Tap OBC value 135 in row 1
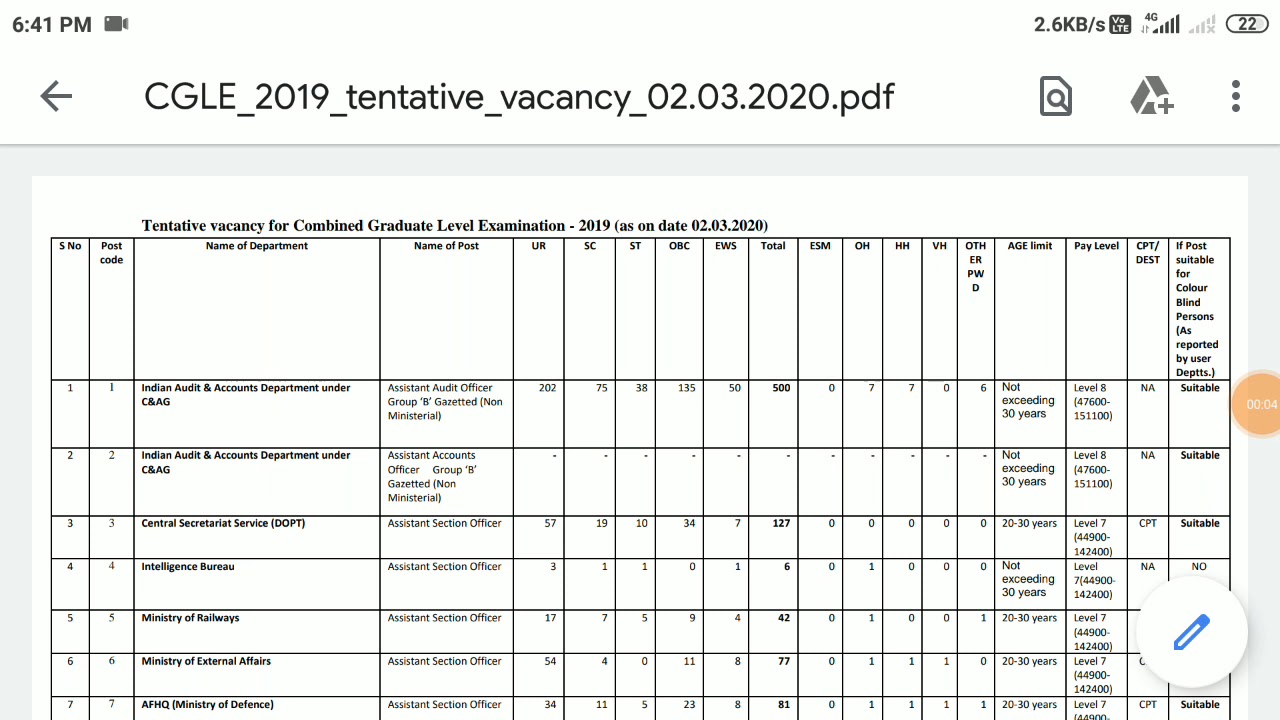This screenshot has height=720, width=1280. 686,388
